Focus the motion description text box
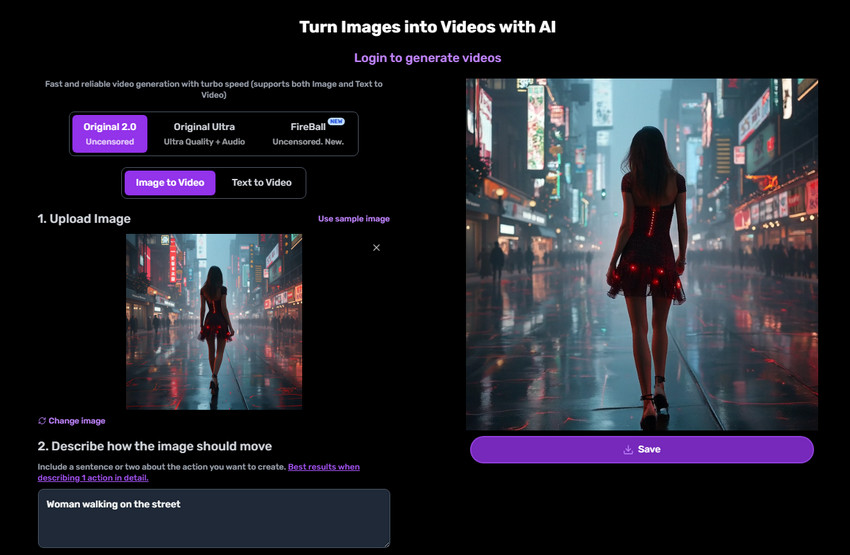The width and height of the screenshot is (850, 555). pyautogui.click(x=214, y=518)
